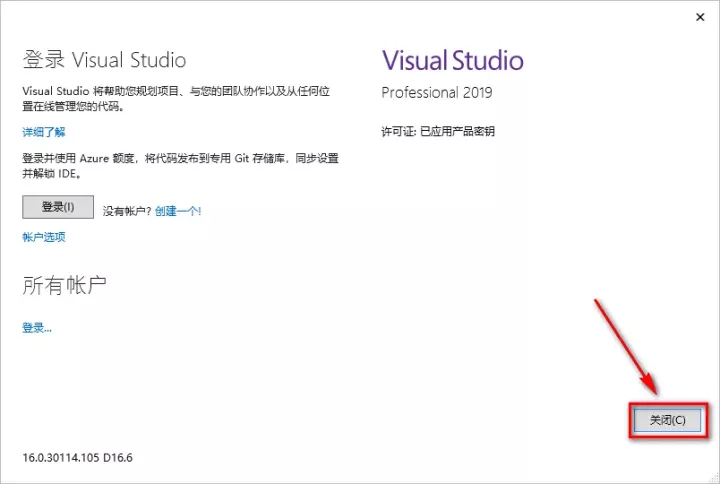Screen dimensions: 720x484
Task: Click the red arrow annotation
Action: pos(626,345)
